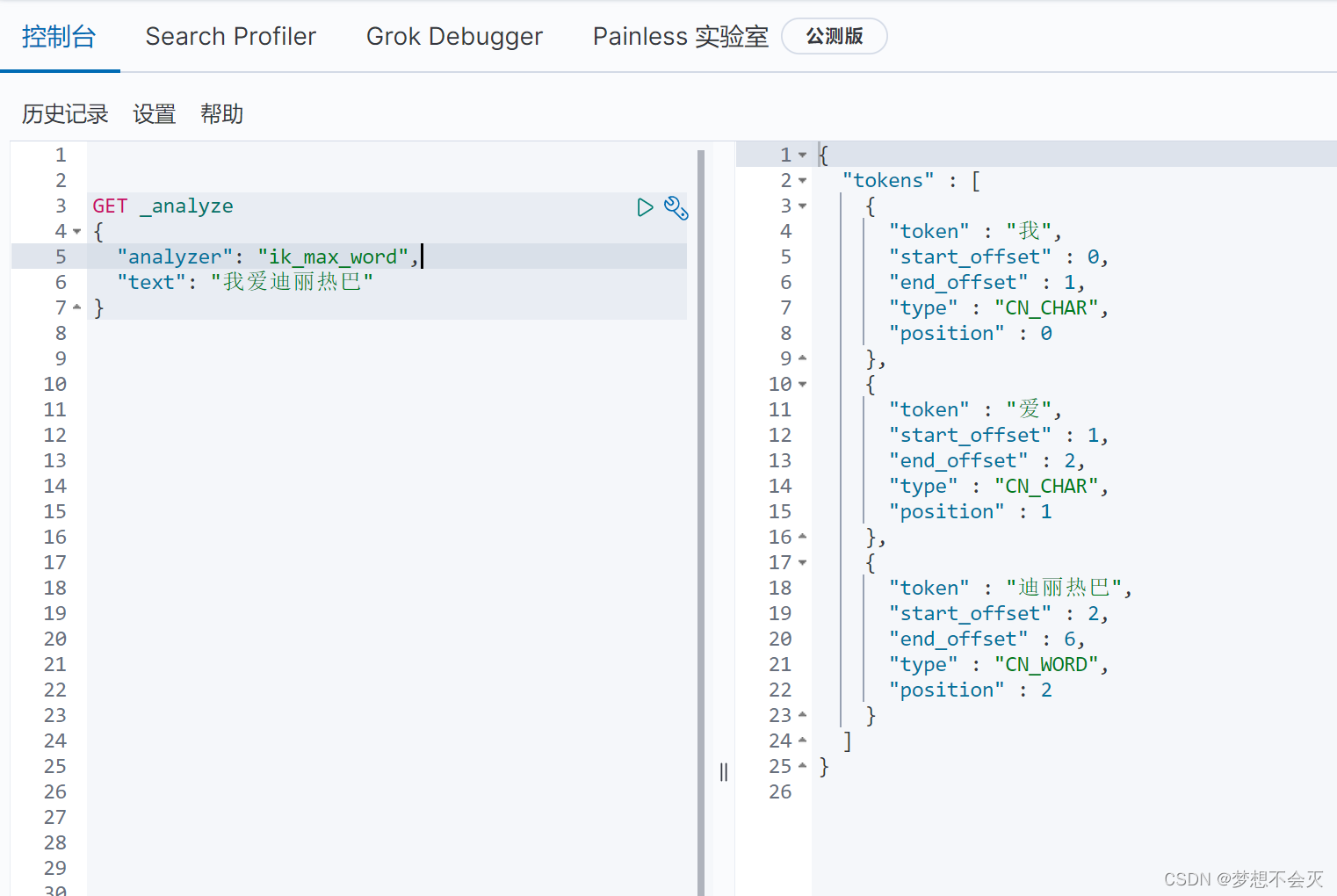Click the token value "迪丽热巴"

point(1064,589)
